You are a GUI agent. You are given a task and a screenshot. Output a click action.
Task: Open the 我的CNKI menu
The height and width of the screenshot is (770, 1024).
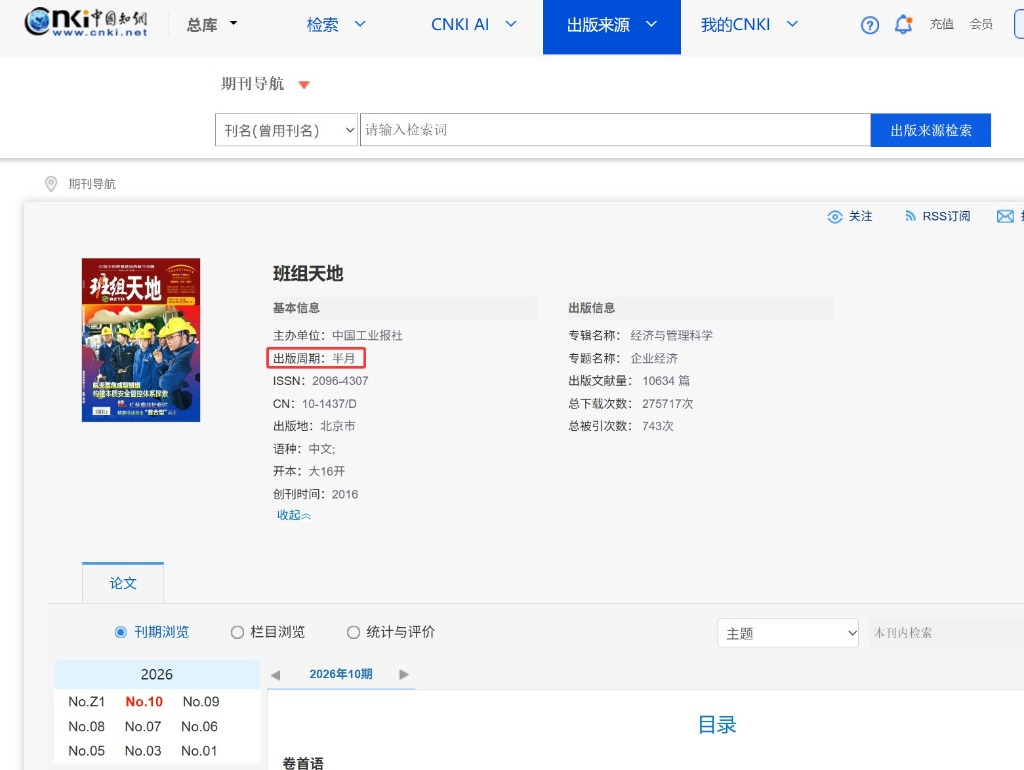[749, 24]
